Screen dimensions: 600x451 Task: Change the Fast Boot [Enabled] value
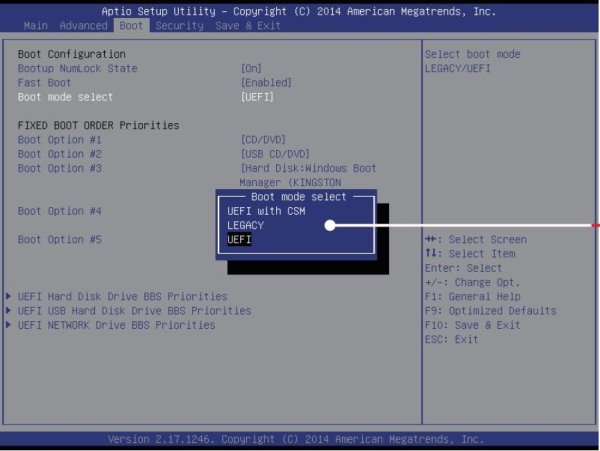coord(266,83)
